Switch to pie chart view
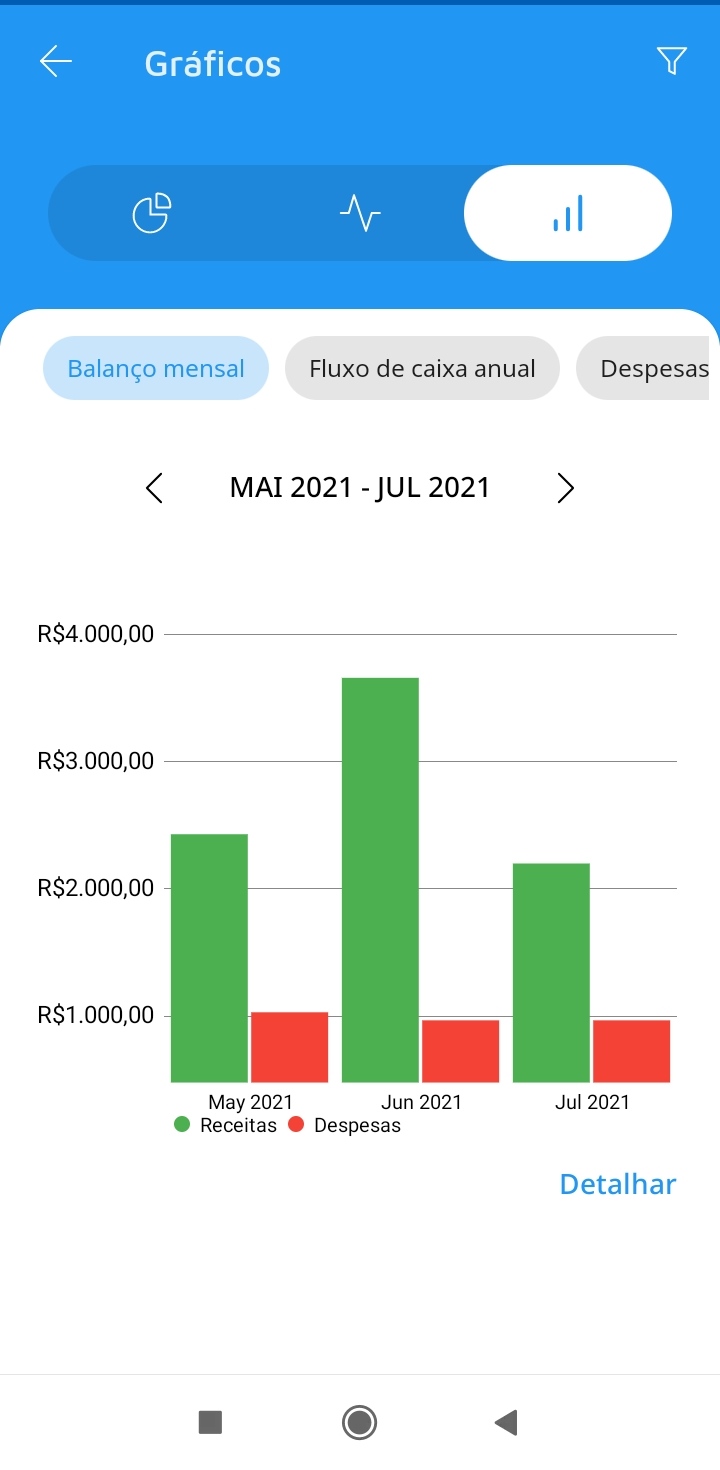This screenshot has height=1470, width=720. click(152, 213)
